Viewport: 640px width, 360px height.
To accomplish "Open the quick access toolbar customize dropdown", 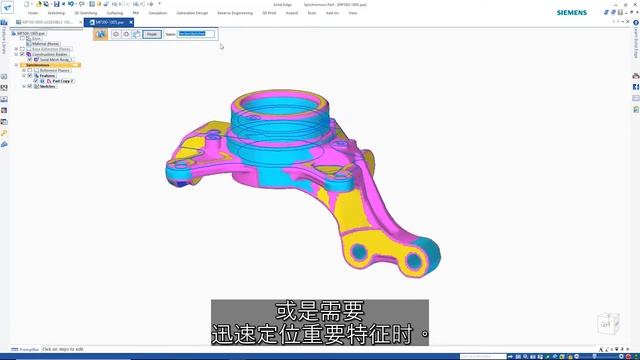I will click(159, 4).
